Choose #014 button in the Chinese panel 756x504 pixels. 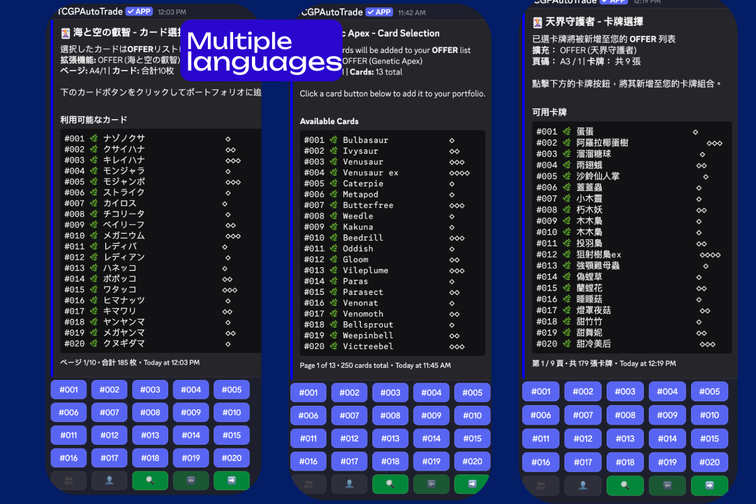click(x=667, y=438)
